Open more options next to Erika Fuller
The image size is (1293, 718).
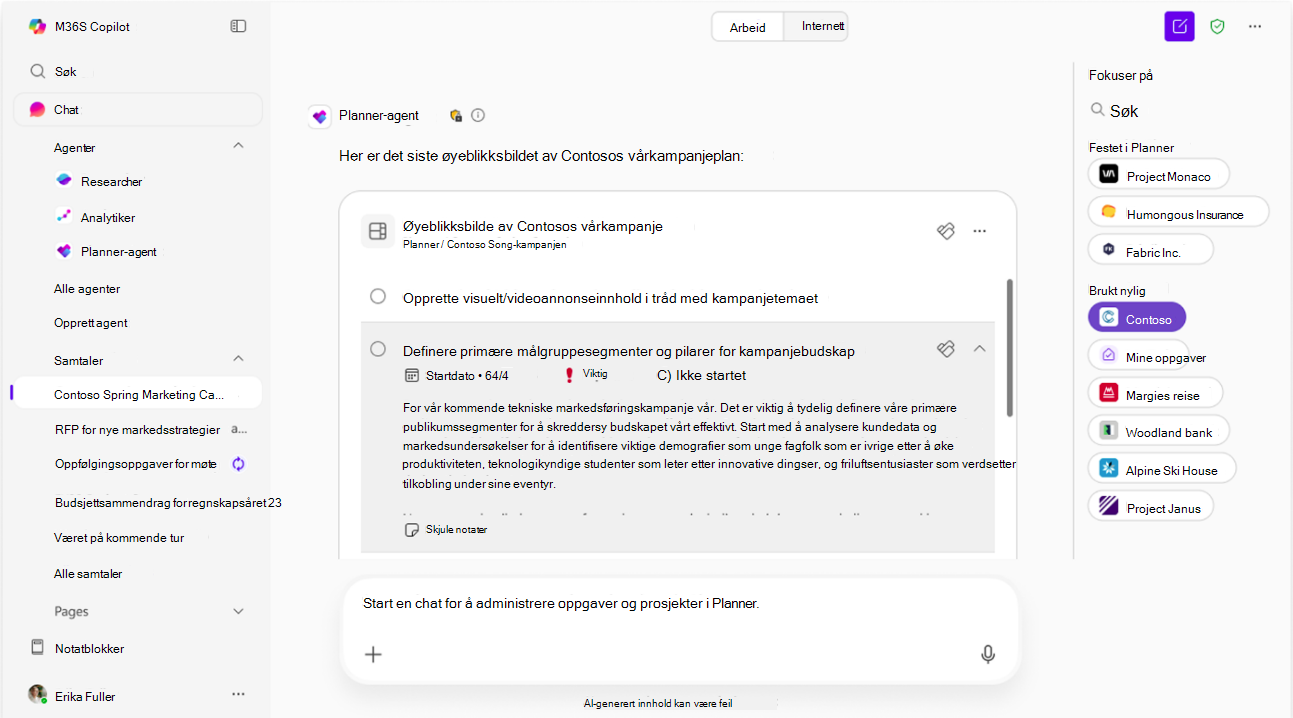point(238,694)
